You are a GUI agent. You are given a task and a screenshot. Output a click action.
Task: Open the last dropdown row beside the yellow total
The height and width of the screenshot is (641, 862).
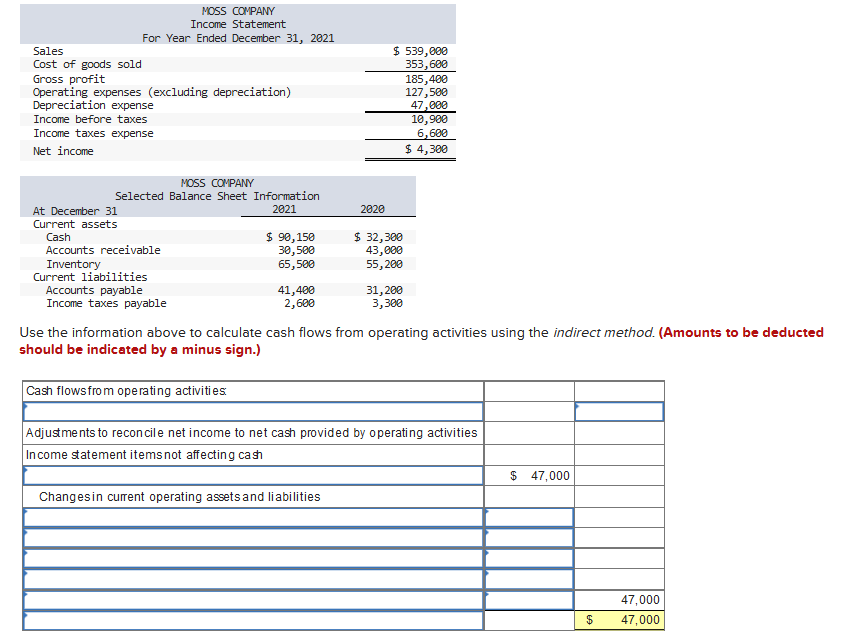pos(253,620)
